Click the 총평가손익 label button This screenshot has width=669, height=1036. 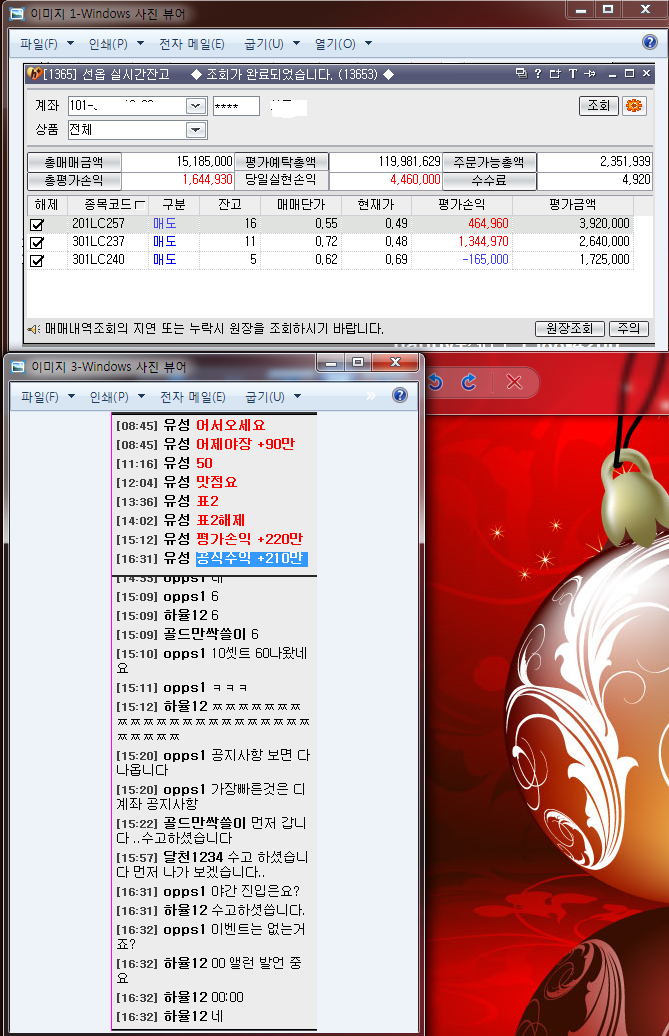tap(74, 180)
